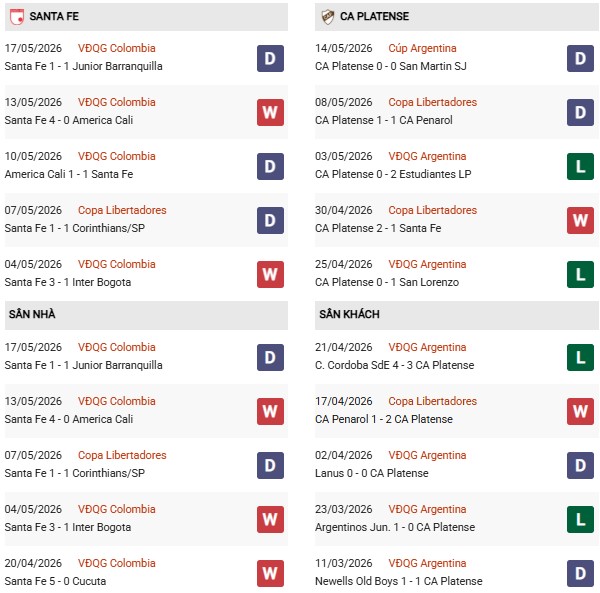Select the SÂN KHÁCH section header
The width and height of the screenshot is (600, 593).
pos(457,314)
